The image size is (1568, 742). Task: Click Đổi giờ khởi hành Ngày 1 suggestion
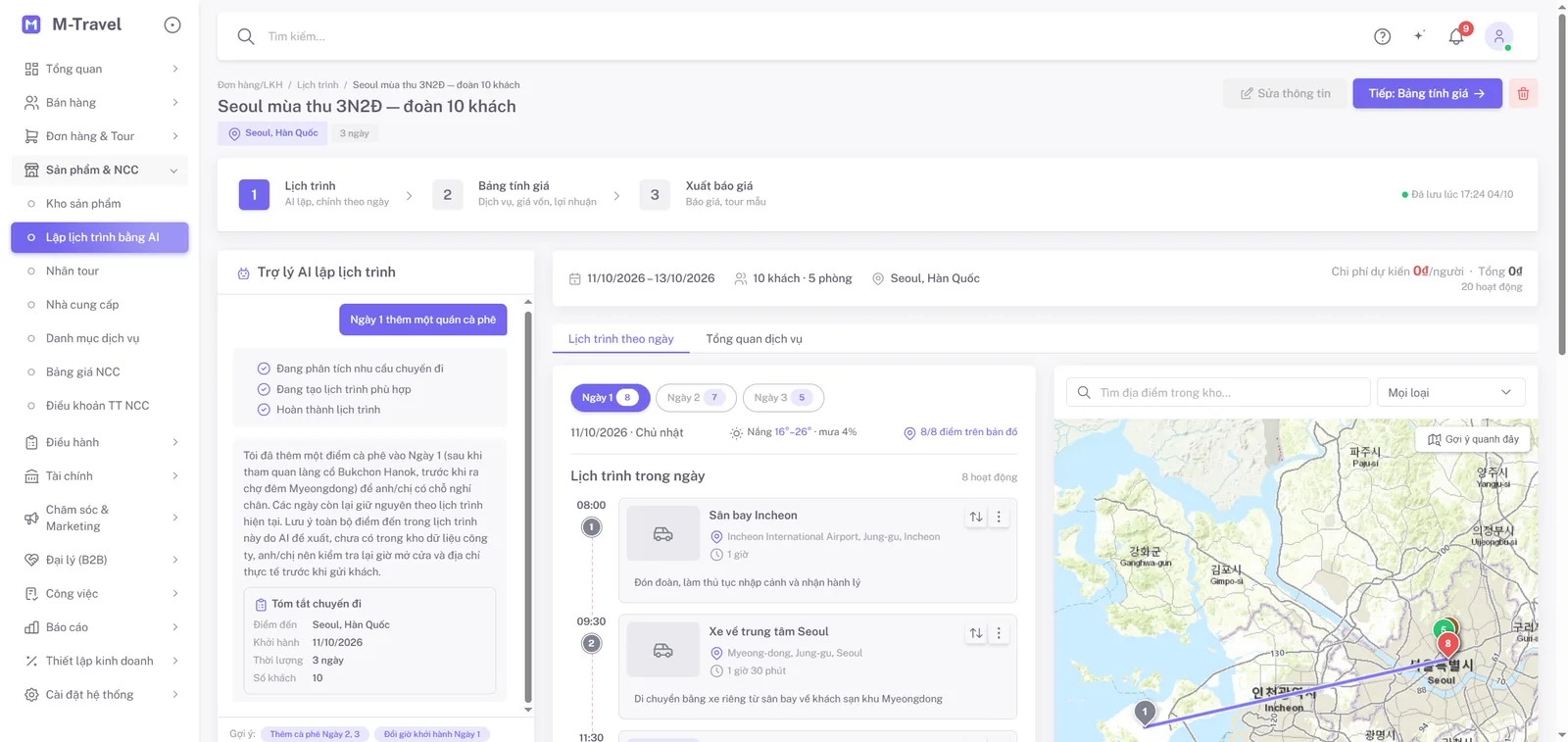click(x=432, y=734)
